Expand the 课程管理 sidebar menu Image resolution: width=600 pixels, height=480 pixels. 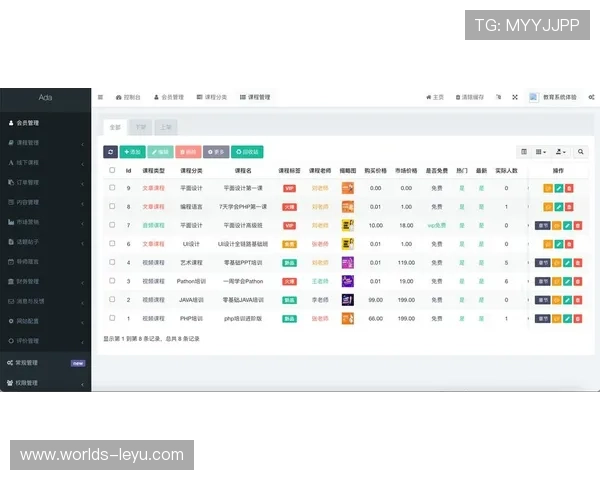(x=46, y=143)
